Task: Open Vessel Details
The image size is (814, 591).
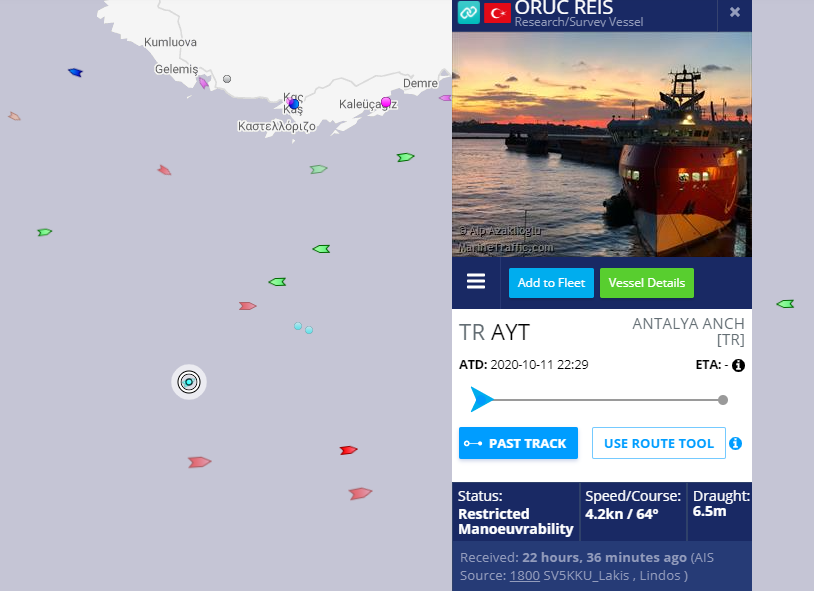Action: (x=647, y=283)
